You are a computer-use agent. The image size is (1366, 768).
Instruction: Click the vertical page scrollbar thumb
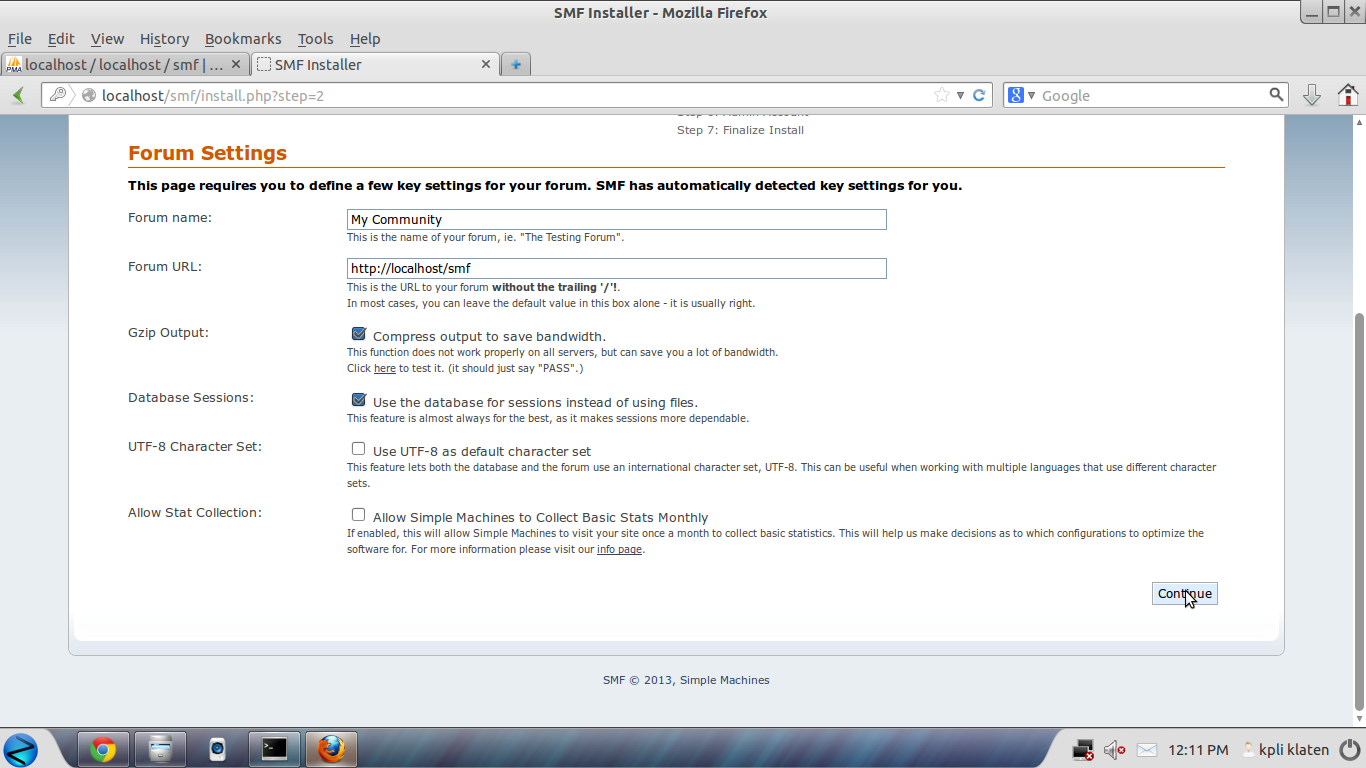click(1358, 510)
